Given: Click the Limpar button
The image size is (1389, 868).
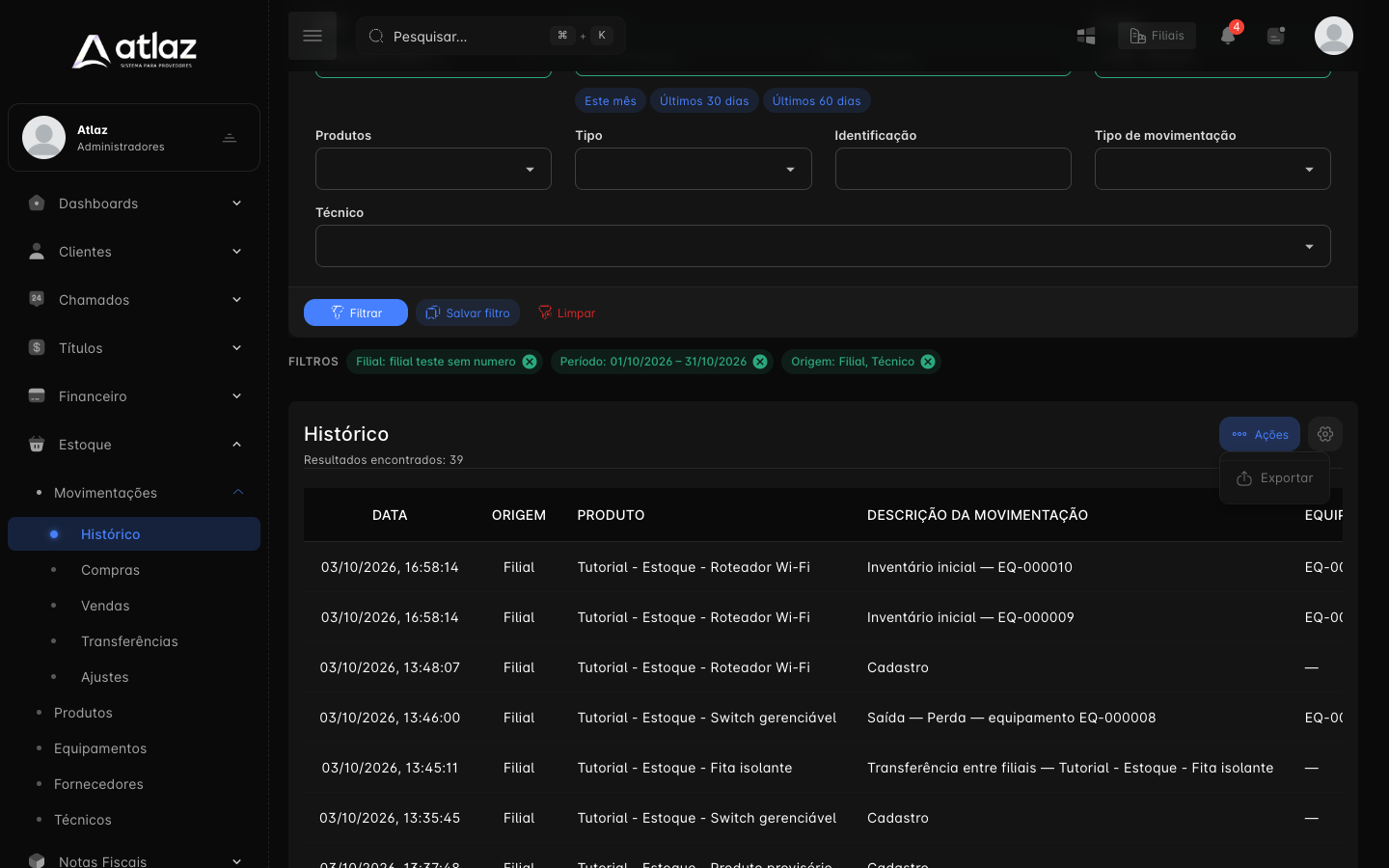Looking at the screenshot, I should tap(566, 312).
